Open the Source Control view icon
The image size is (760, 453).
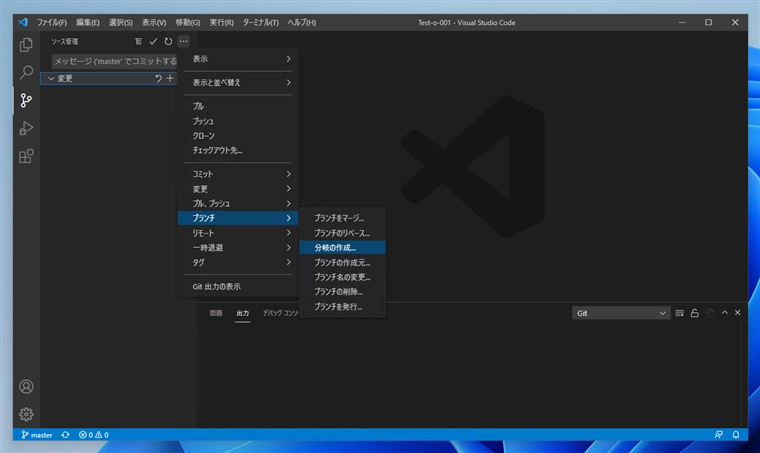26,100
